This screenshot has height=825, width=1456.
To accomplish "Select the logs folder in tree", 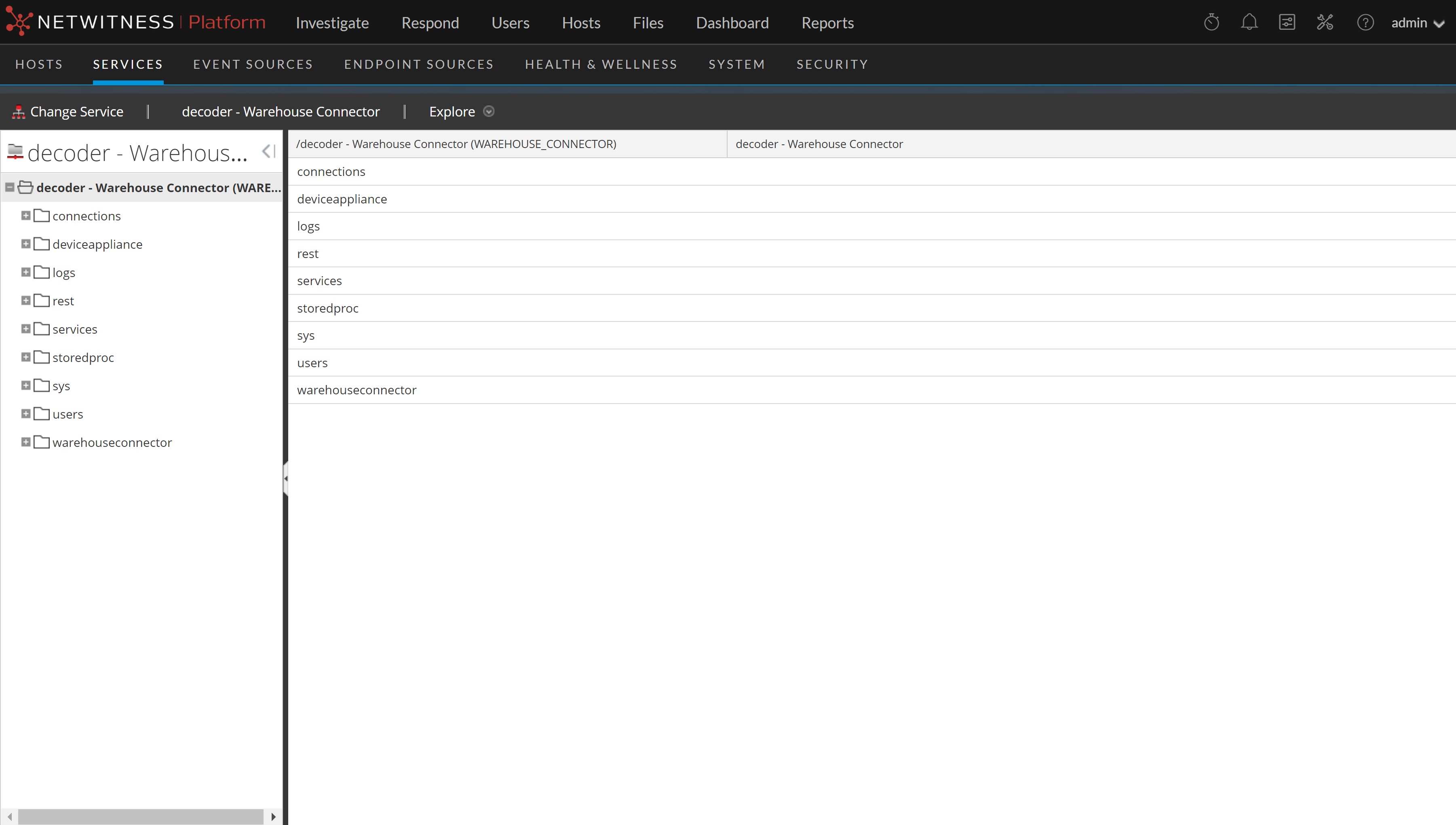I will tap(63, 273).
